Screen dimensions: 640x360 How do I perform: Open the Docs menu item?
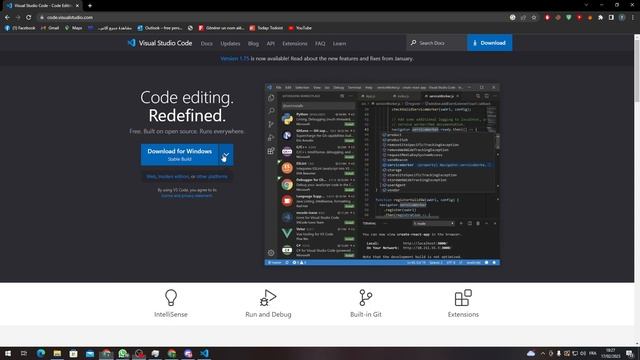click(x=207, y=43)
